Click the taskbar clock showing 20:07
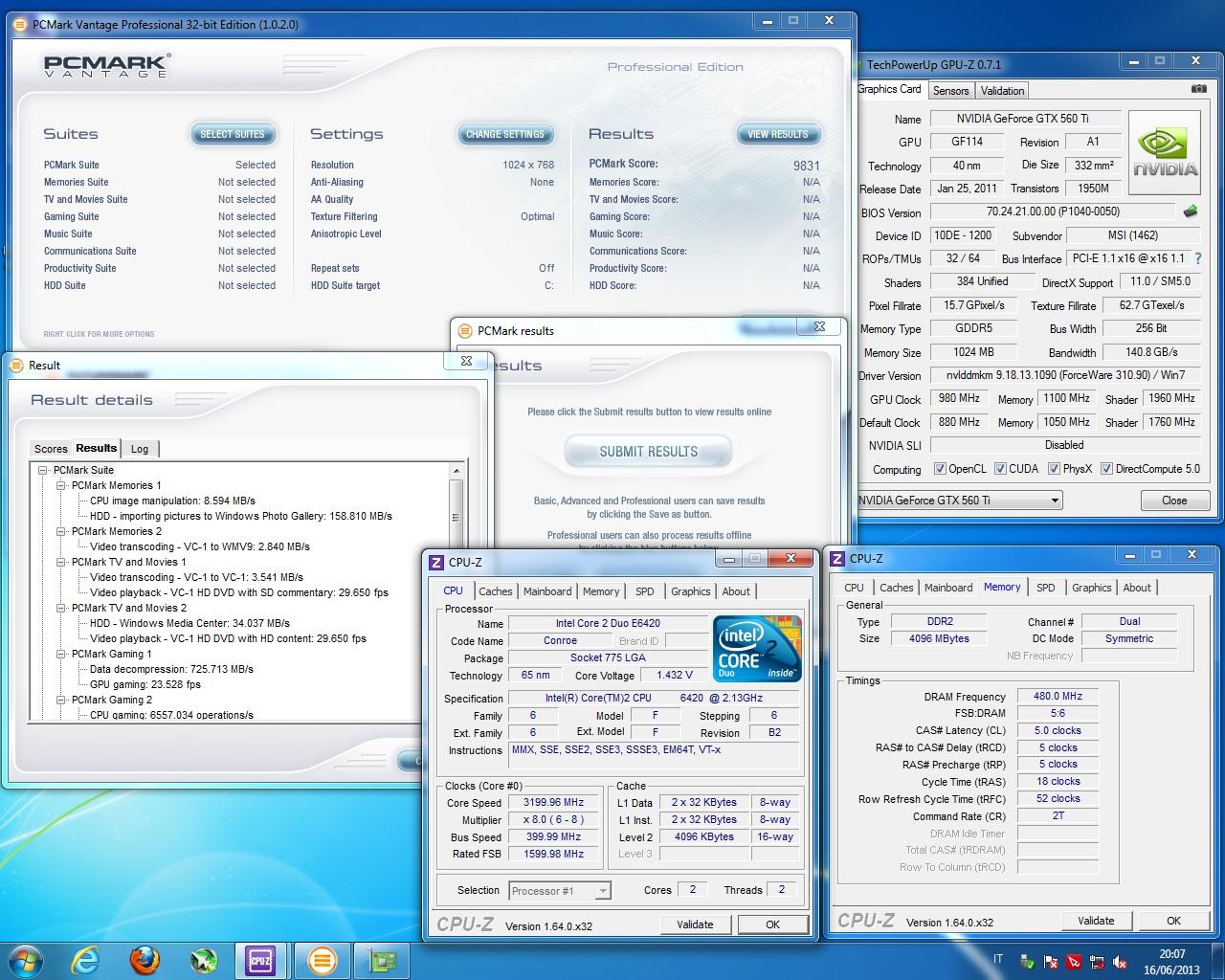Screen dimensions: 1225x980 point(1171,961)
